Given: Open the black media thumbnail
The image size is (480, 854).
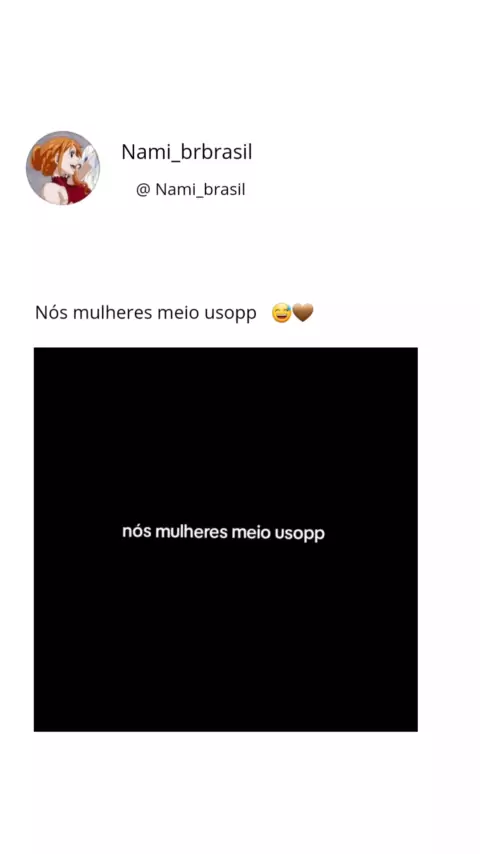Looking at the screenshot, I should (226, 539).
